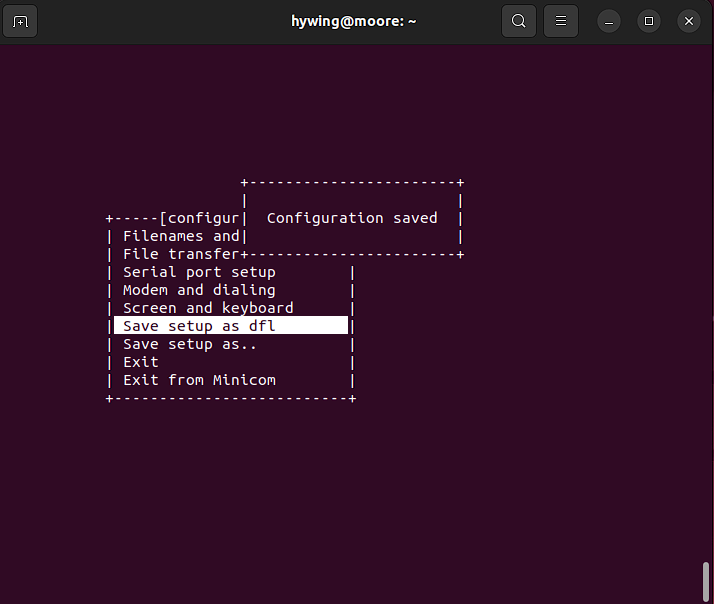Click the empty terminal area below the menu
This screenshot has height=604, width=714.
pyautogui.click(x=350, y=490)
